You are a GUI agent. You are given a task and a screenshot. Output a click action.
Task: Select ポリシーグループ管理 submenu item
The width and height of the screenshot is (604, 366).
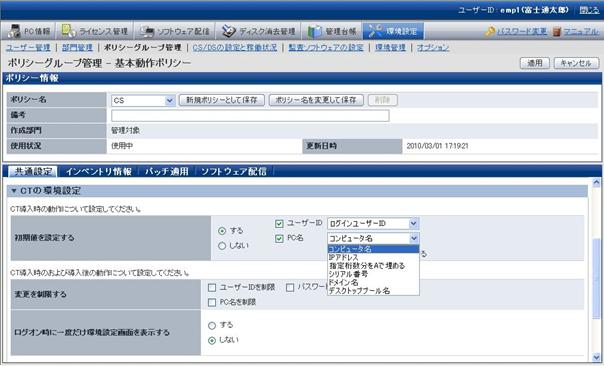pos(142,47)
